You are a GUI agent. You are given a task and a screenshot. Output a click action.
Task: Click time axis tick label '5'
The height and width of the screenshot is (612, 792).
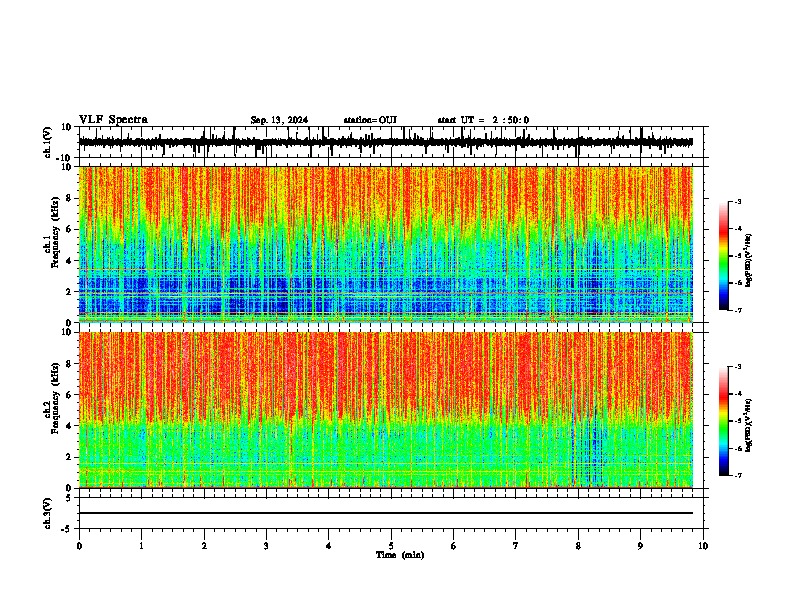[x=391, y=546]
